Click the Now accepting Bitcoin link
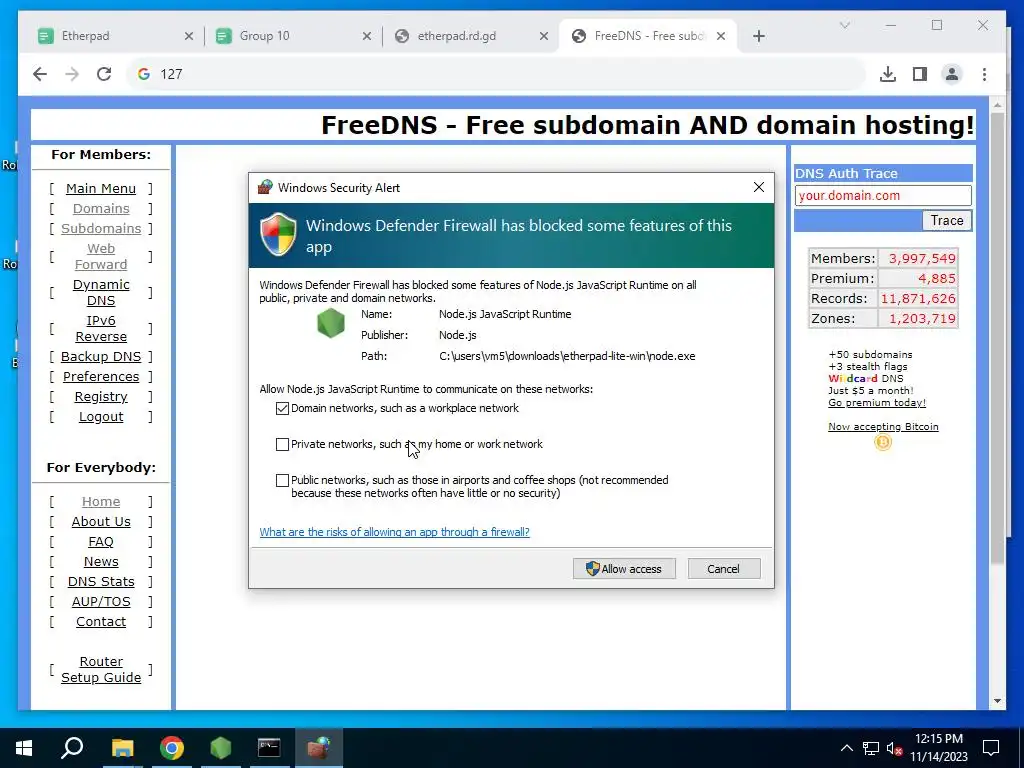The image size is (1024, 768). [x=883, y=426]
